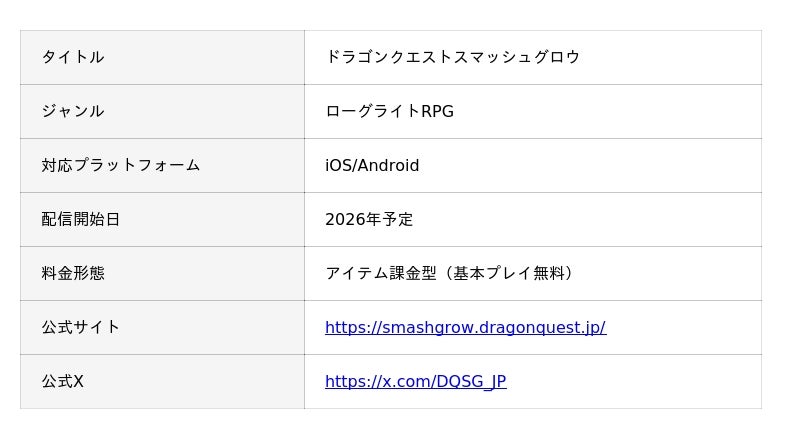The height and width of the screenshot is (439, 800).
Task: Click RPG in the genre value
Action: pyautogui.click(x=437, y=111)
